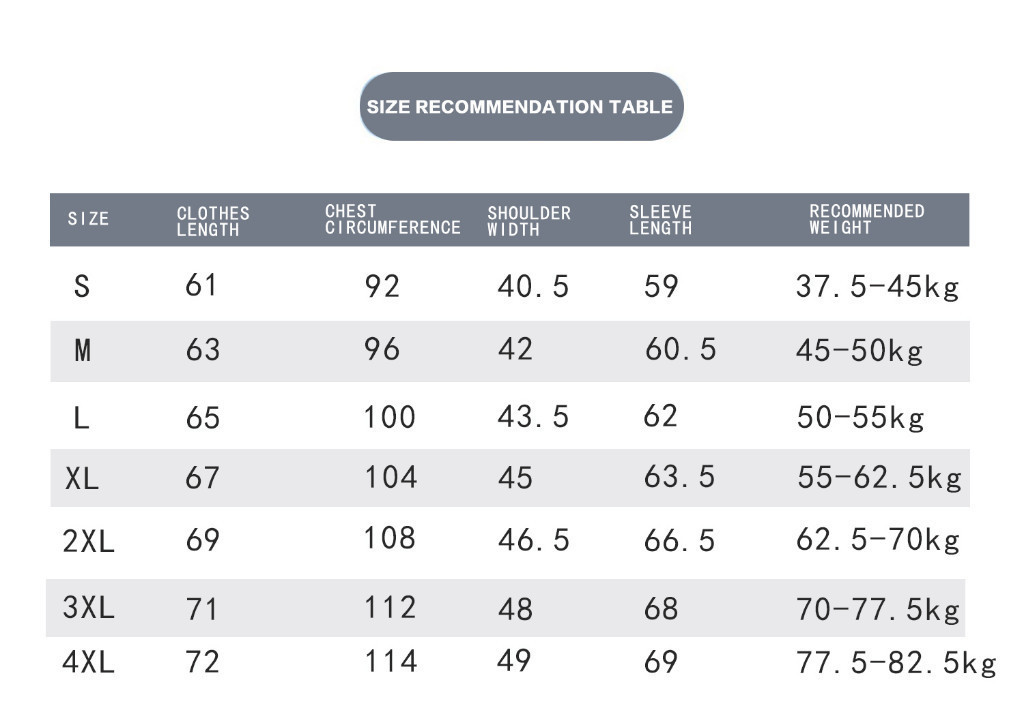Click the Sleeve Length column header
The height and width of the screenshot is (726, 1024).
click(660, 220)
